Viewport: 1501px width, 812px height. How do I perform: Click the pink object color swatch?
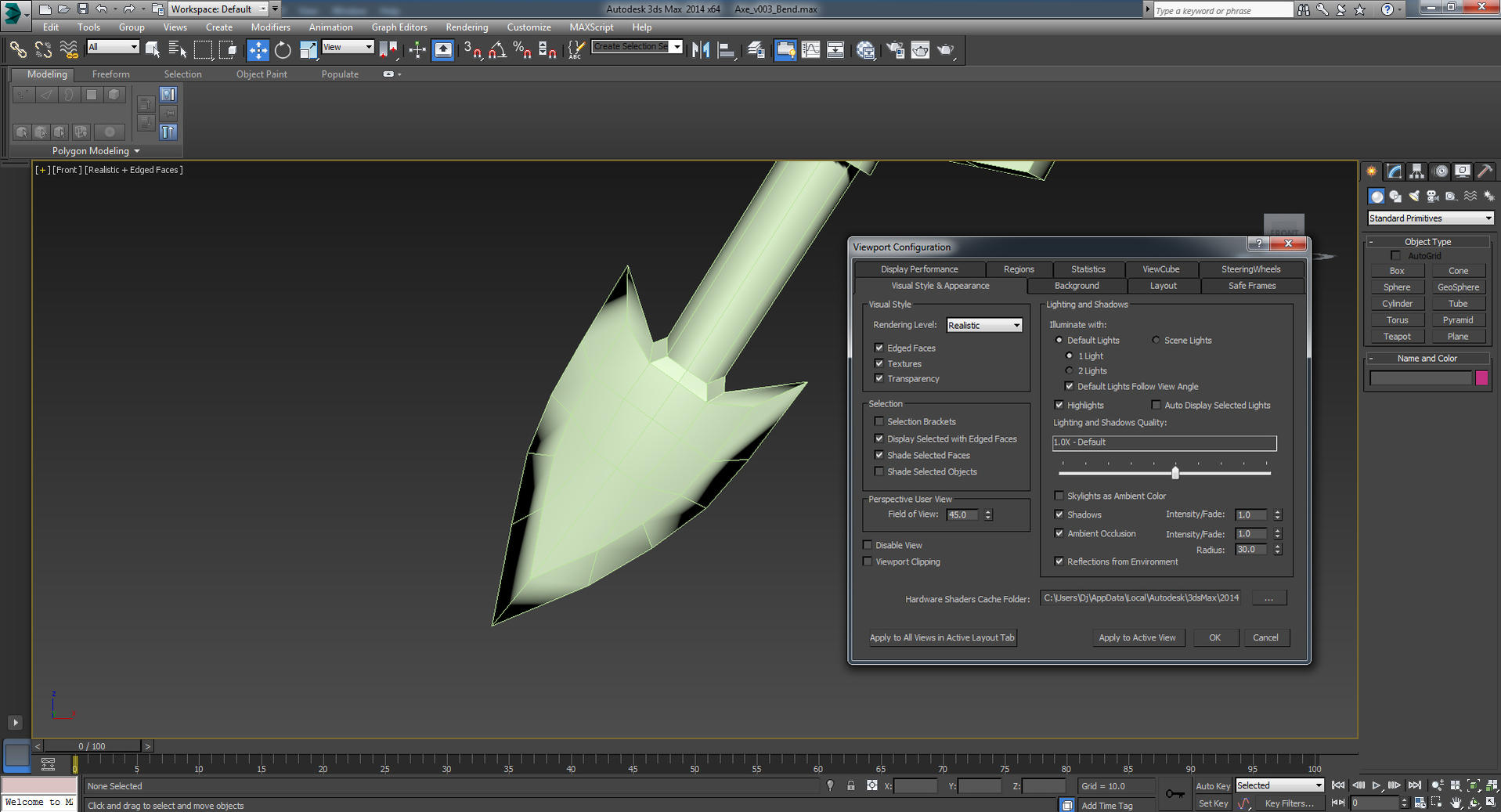[1481, 378]
